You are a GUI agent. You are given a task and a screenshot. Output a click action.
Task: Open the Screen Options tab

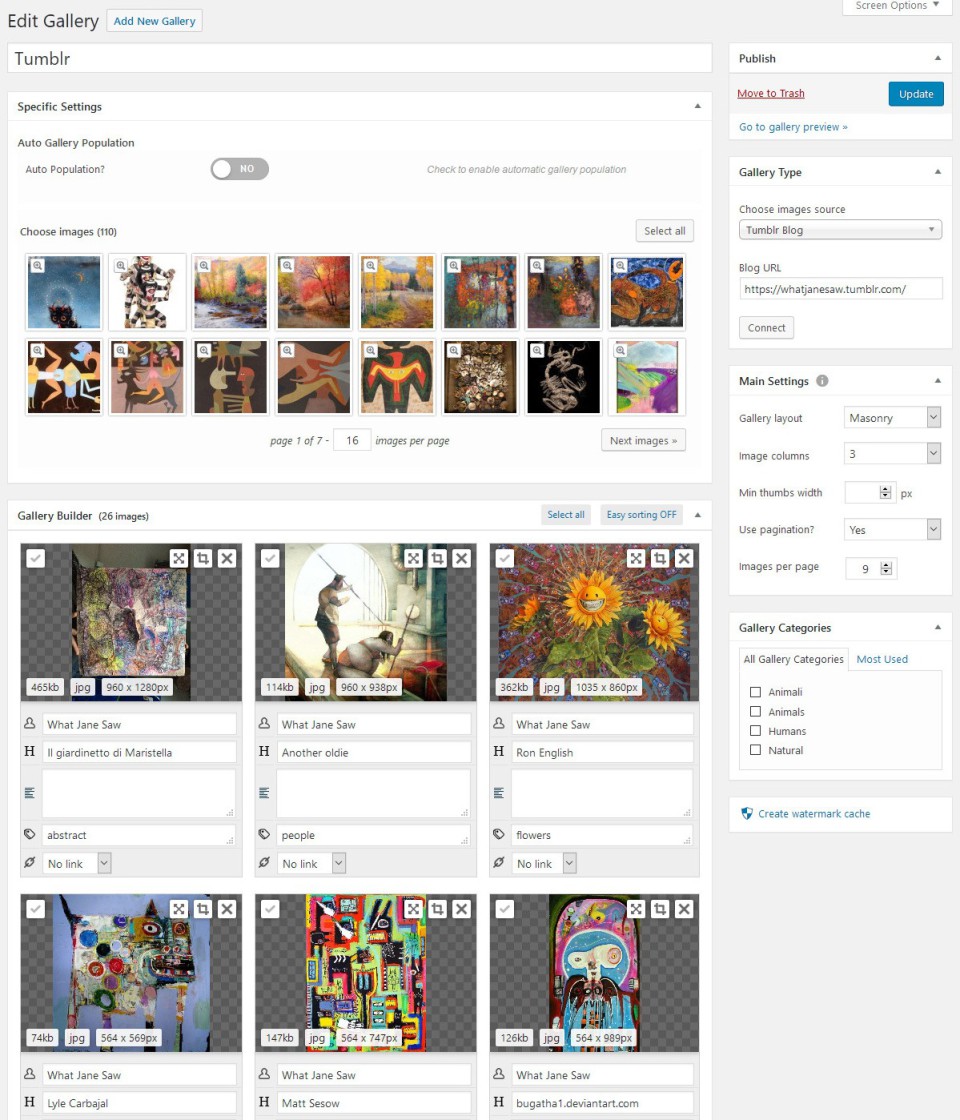pyautogui.click(x=897, y=6)
